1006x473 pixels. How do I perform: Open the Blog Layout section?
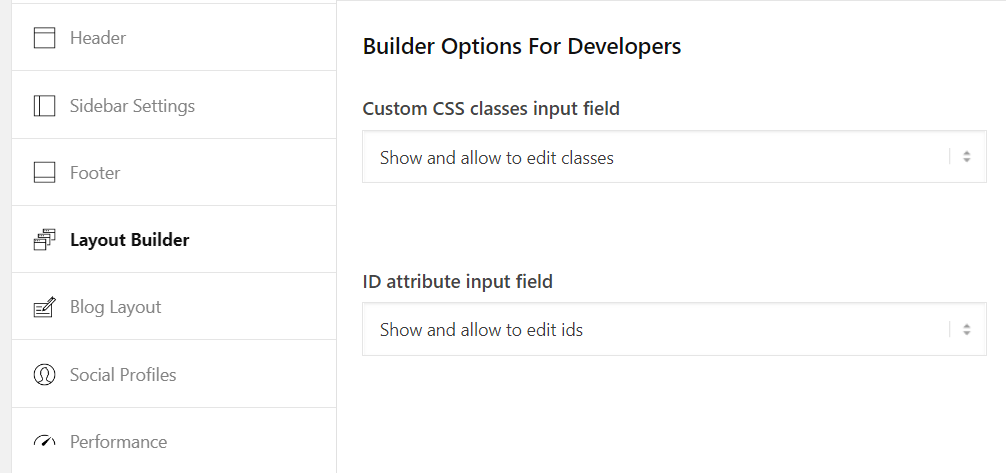[174, 306]
